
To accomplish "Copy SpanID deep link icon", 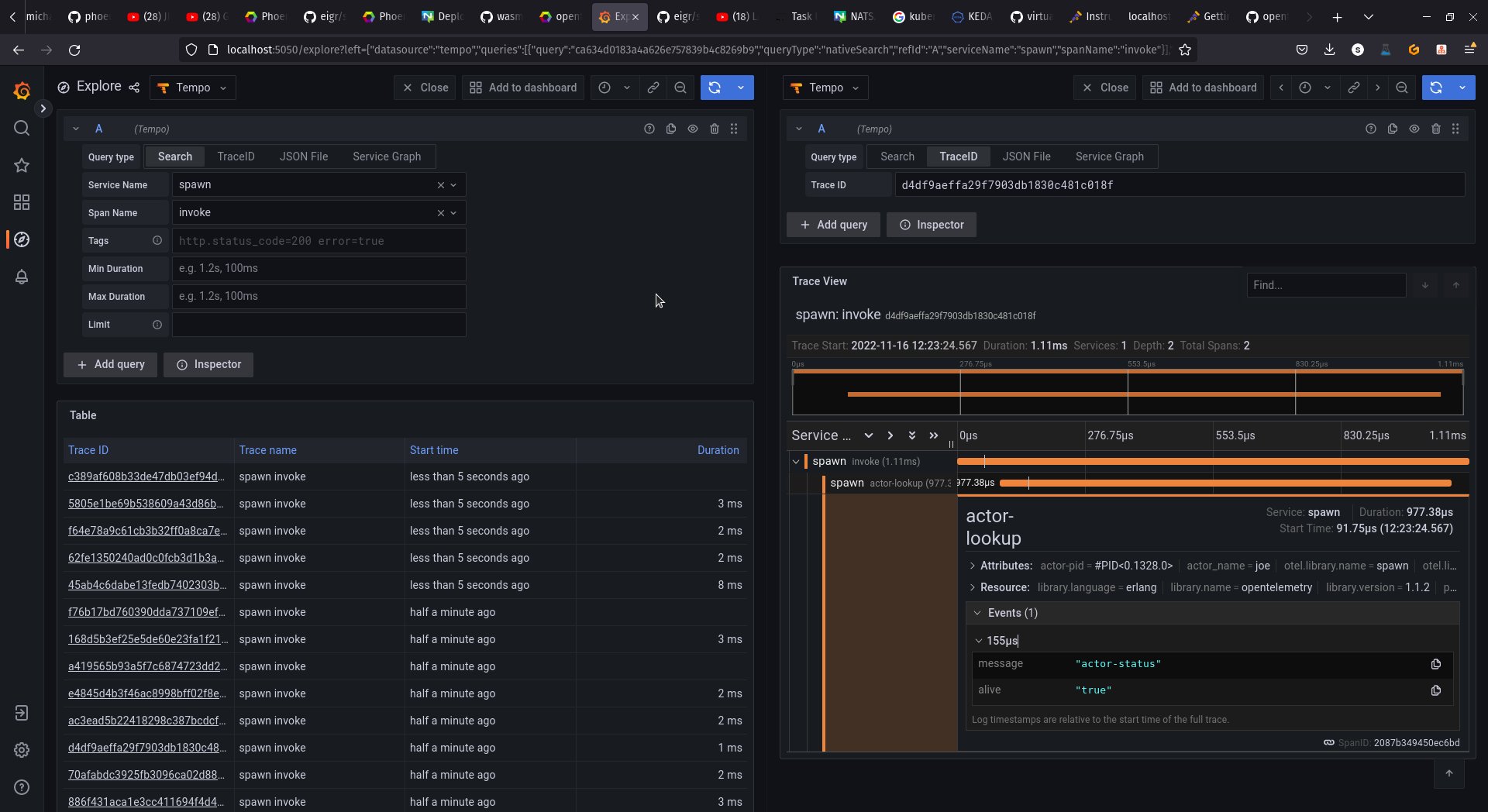I will click(x=1329, y=742).
